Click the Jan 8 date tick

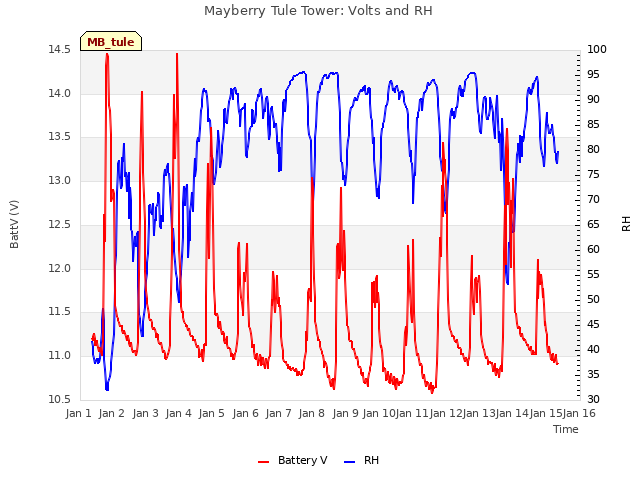tap(312, 413)
